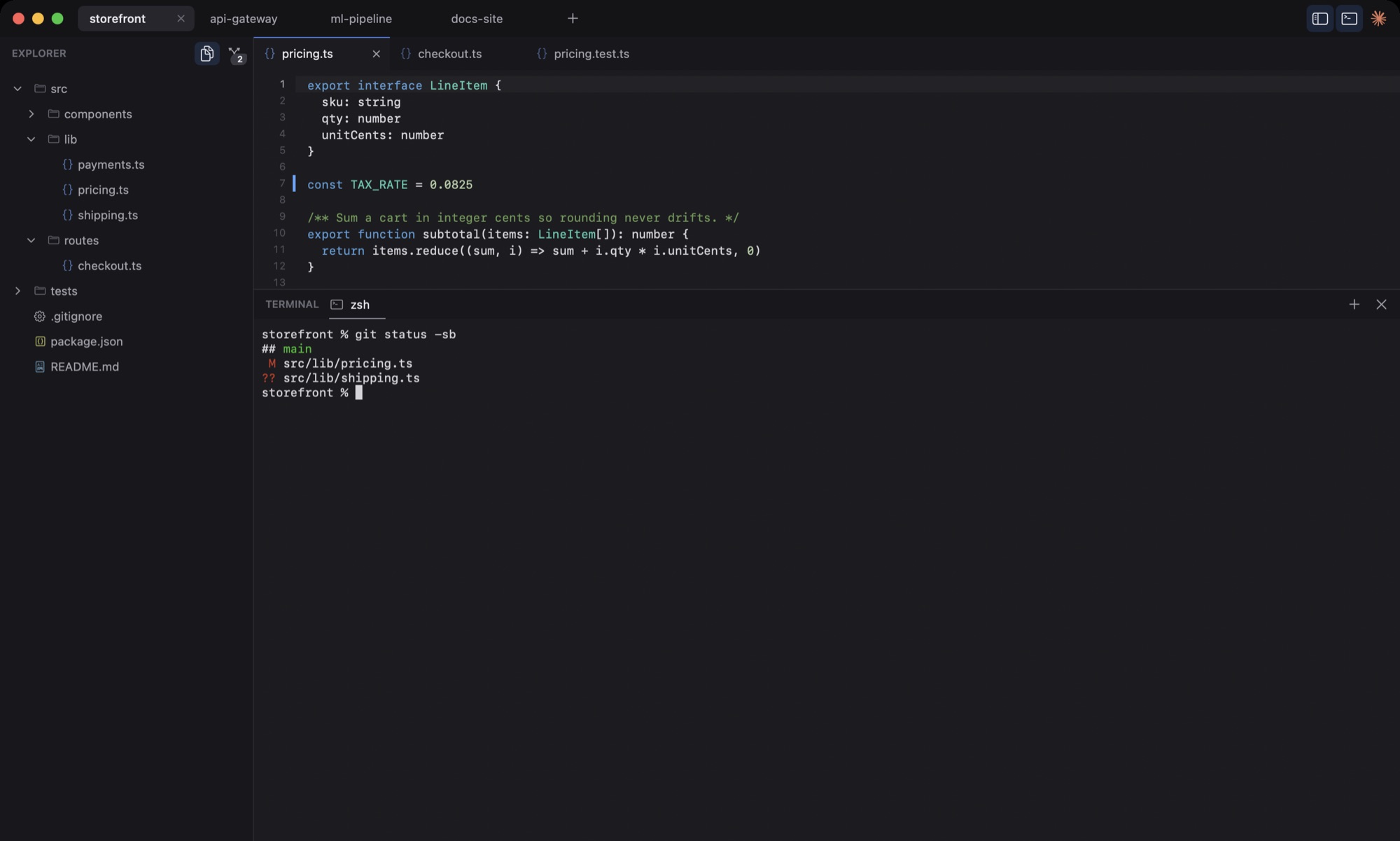The image size is (1400, 841).
Task: Click line number 10 in the gutter
Action: 279,233
